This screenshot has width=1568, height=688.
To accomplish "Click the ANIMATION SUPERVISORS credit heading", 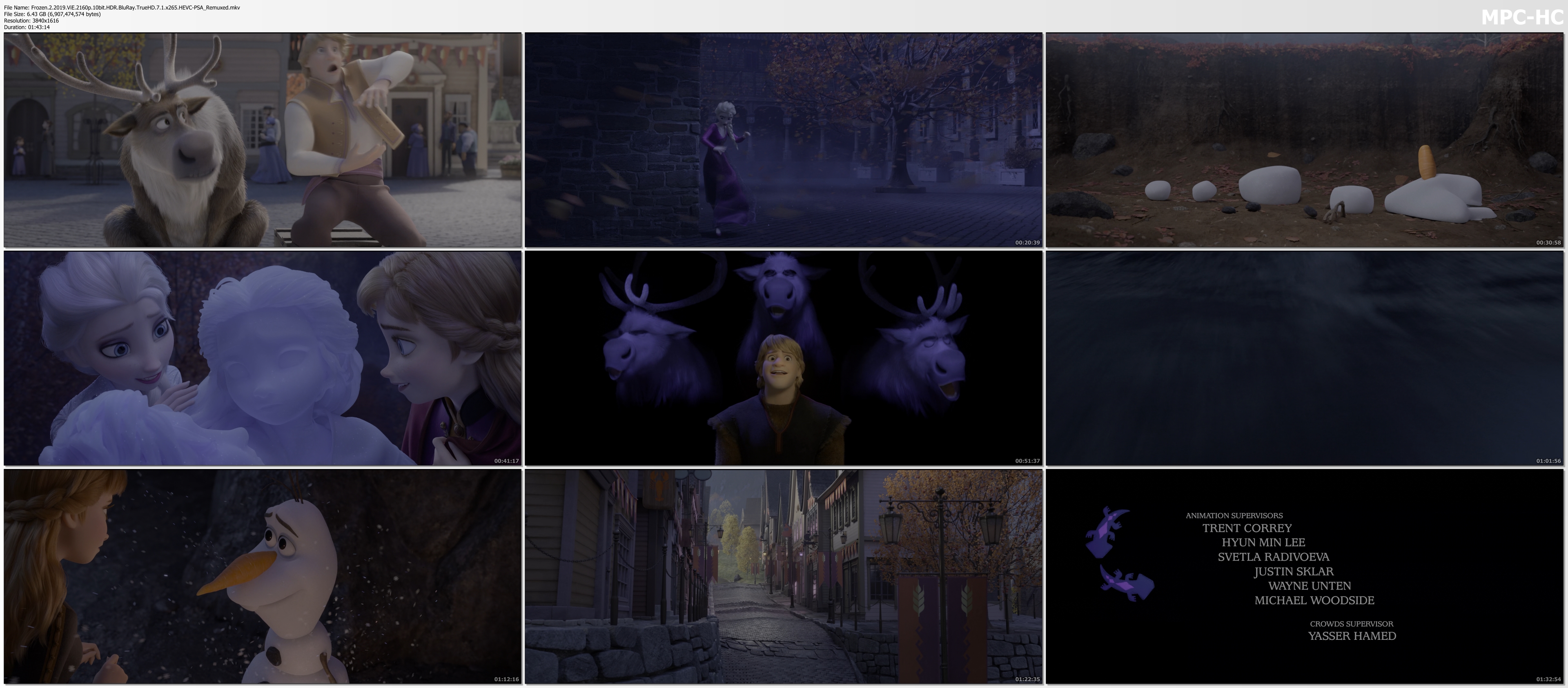I will [x=1234, y=516].
